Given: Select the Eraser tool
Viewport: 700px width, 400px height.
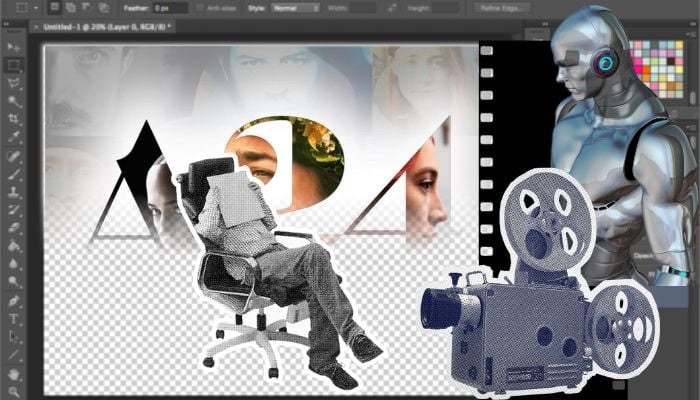Looking at the screenshot, I should click(x=13, y=228).
